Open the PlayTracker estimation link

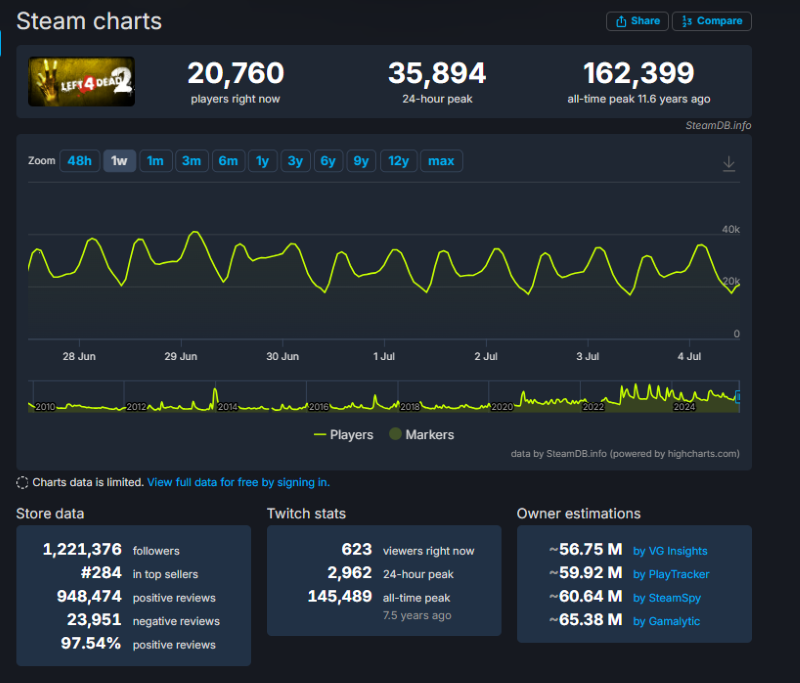pyautogui.click(x=671, y=575)
